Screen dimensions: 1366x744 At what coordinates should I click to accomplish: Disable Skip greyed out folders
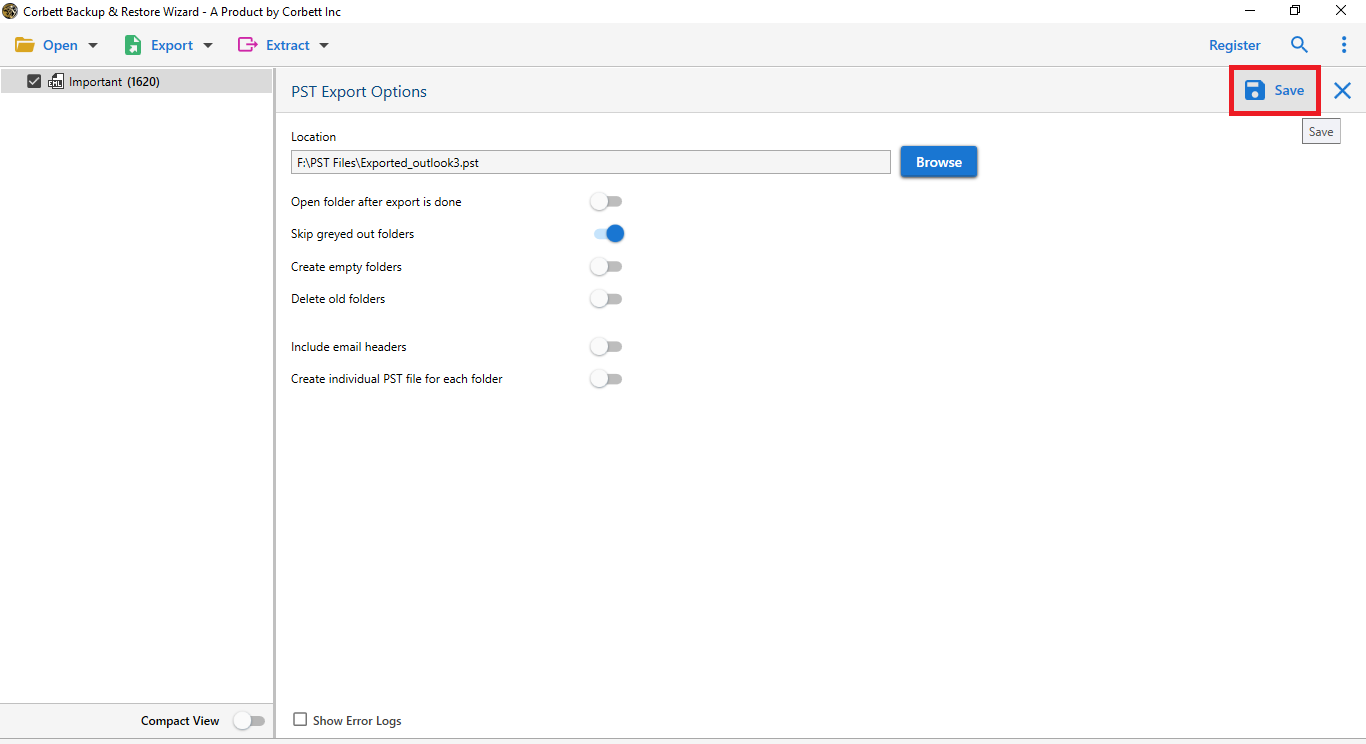[x=609, y=234]
